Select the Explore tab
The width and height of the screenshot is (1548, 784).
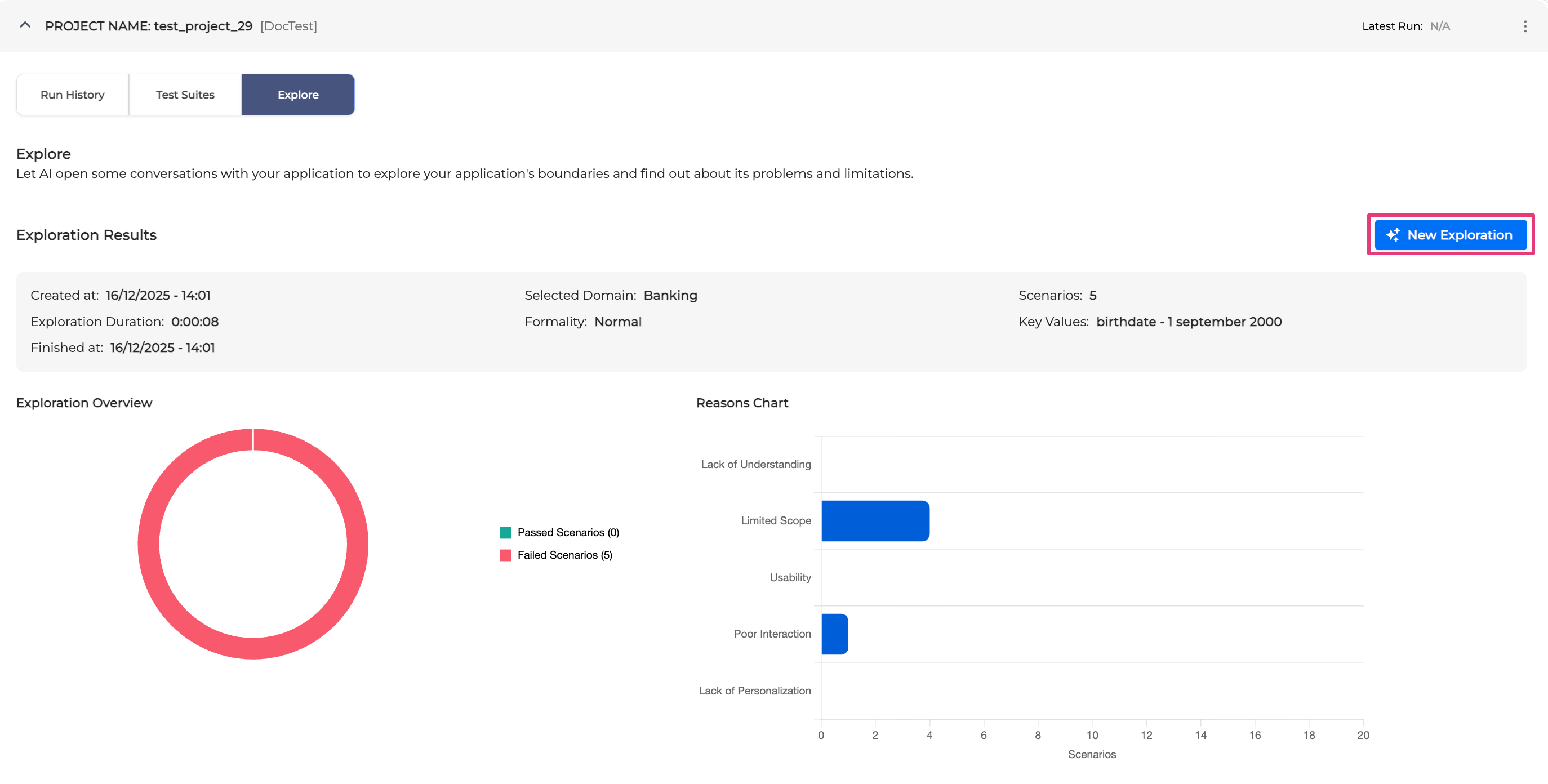pyautogui.click(x=298, y=94)
